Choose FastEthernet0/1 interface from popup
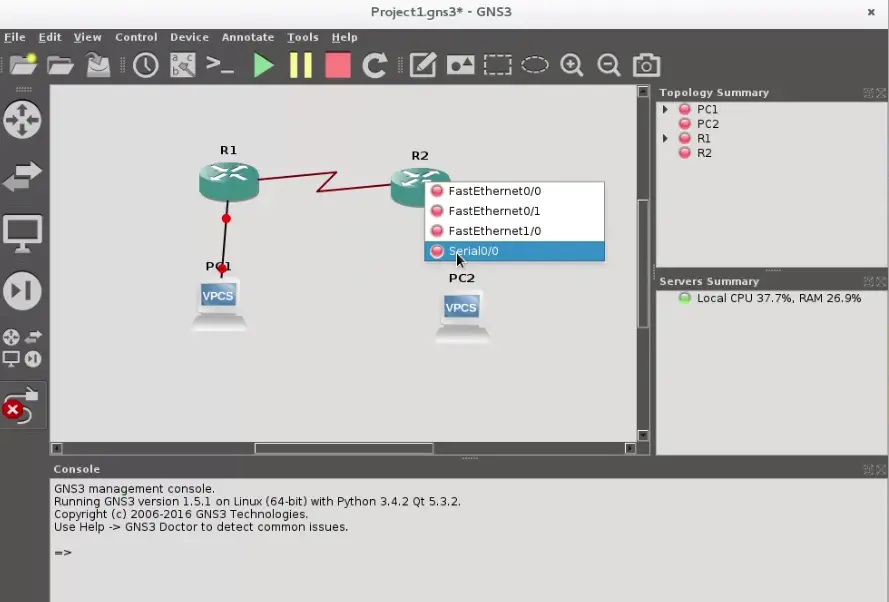 [x=514, y=211]
